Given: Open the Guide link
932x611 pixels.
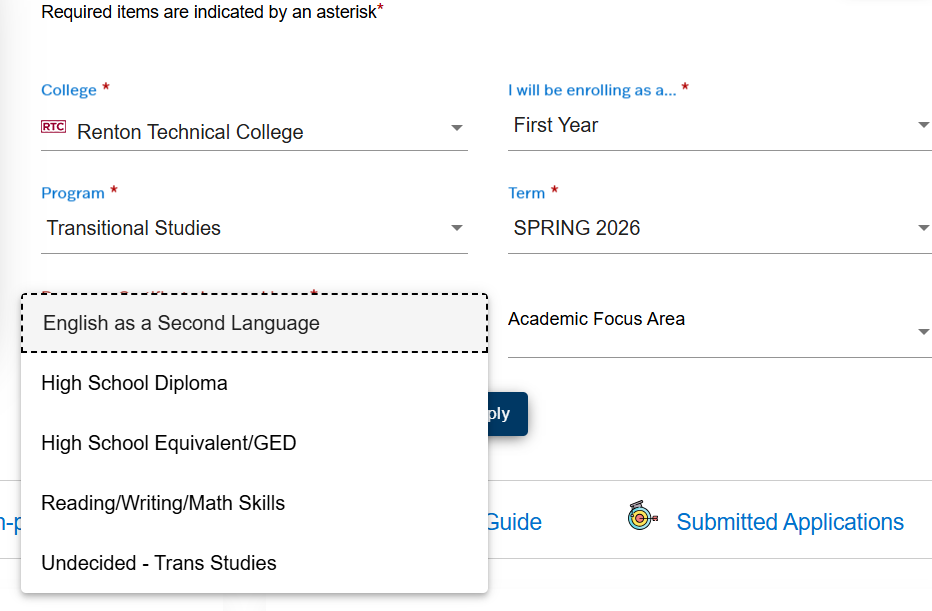Looking at the screenshot, I should [x=513, y=521].
